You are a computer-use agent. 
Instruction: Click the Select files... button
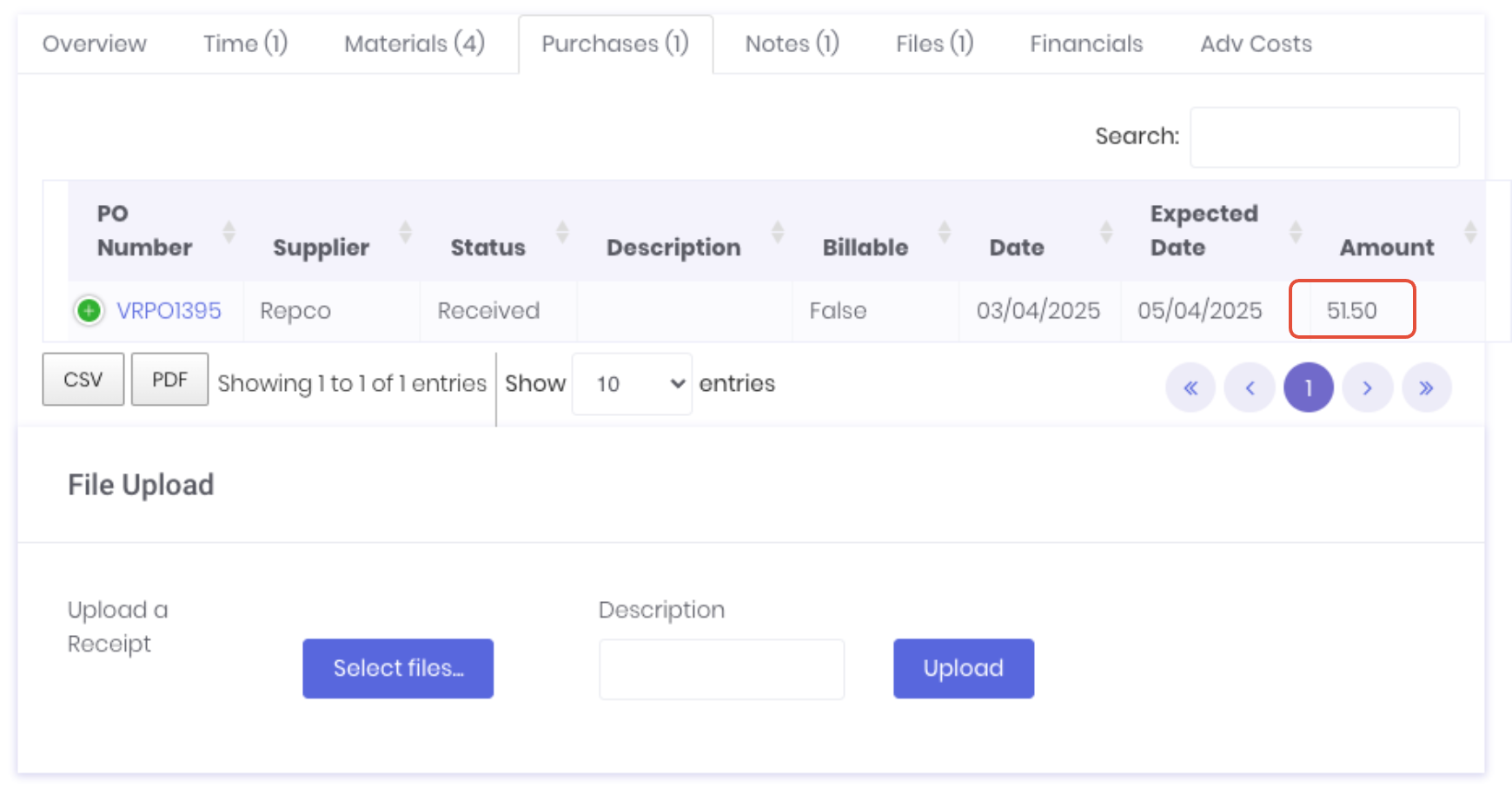point(398,668)
